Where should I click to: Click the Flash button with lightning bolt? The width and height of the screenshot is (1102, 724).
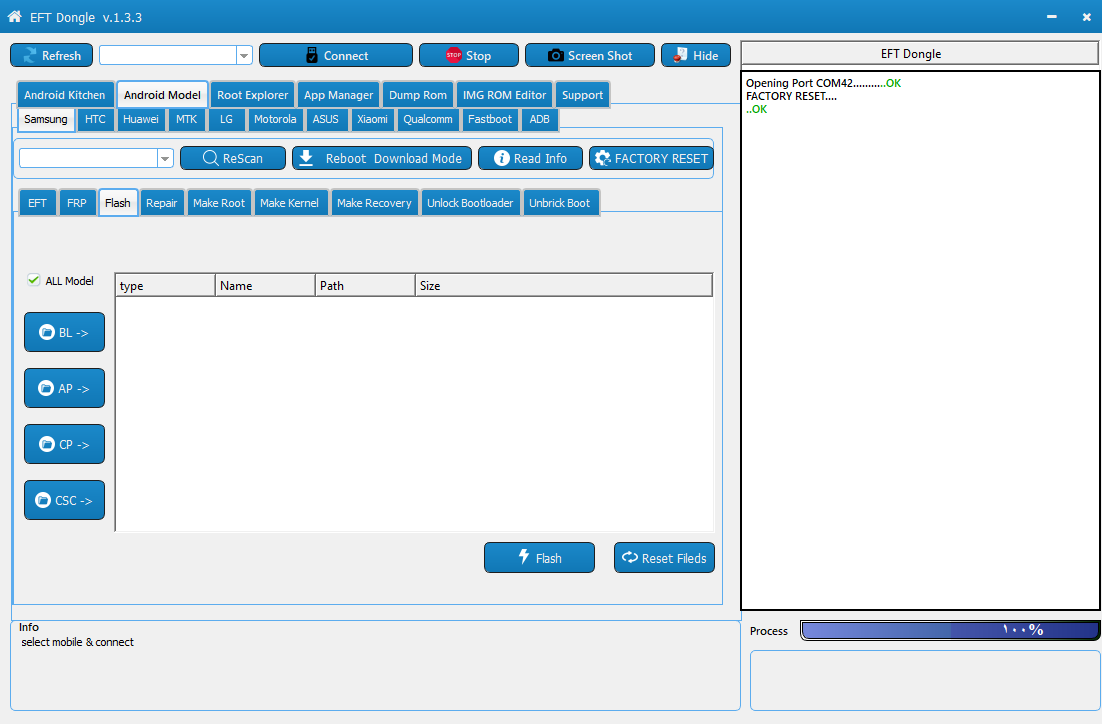539,557
